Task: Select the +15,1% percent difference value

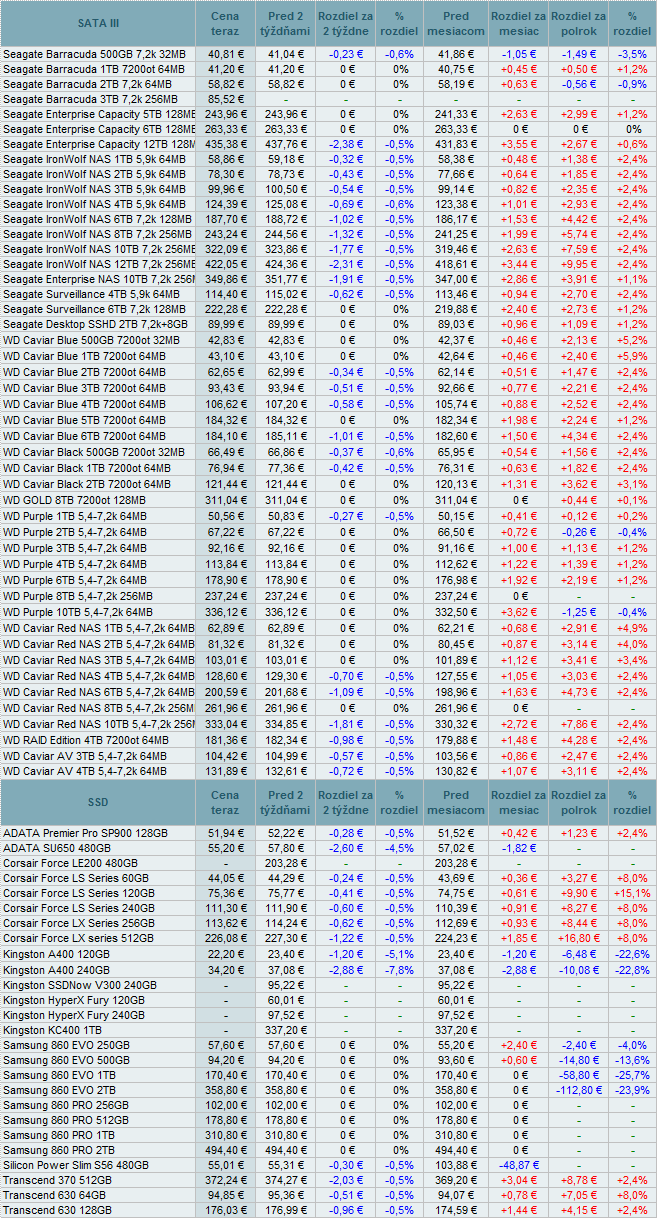Action: (631, 893)
